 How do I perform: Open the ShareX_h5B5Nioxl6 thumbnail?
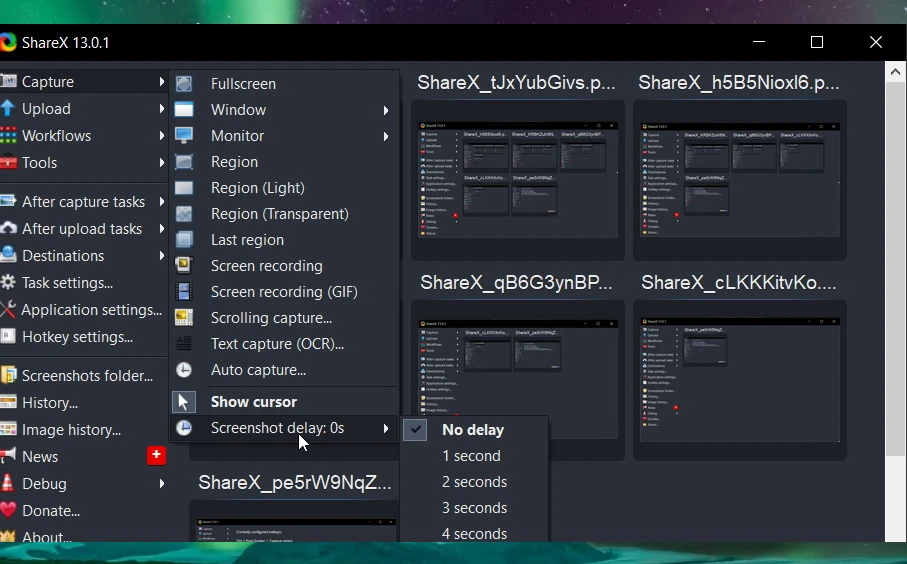[x=739, y=180]
